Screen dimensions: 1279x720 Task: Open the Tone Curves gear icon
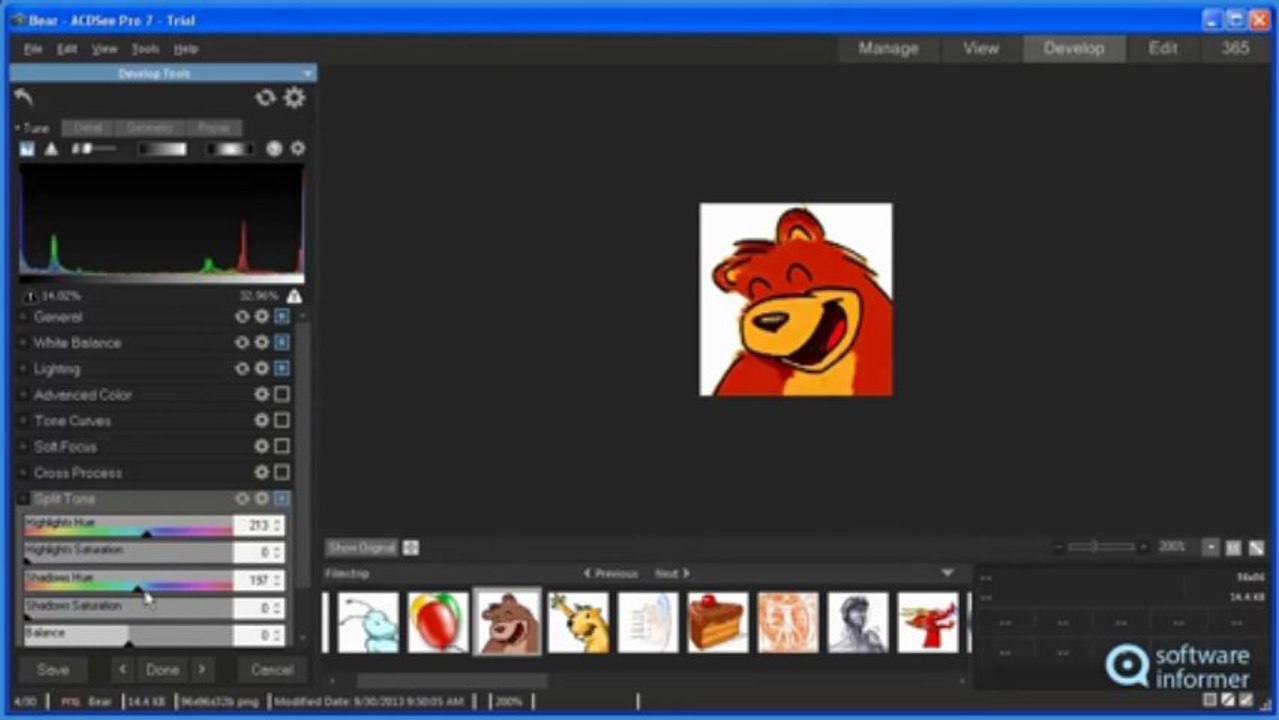pos(261,421)
